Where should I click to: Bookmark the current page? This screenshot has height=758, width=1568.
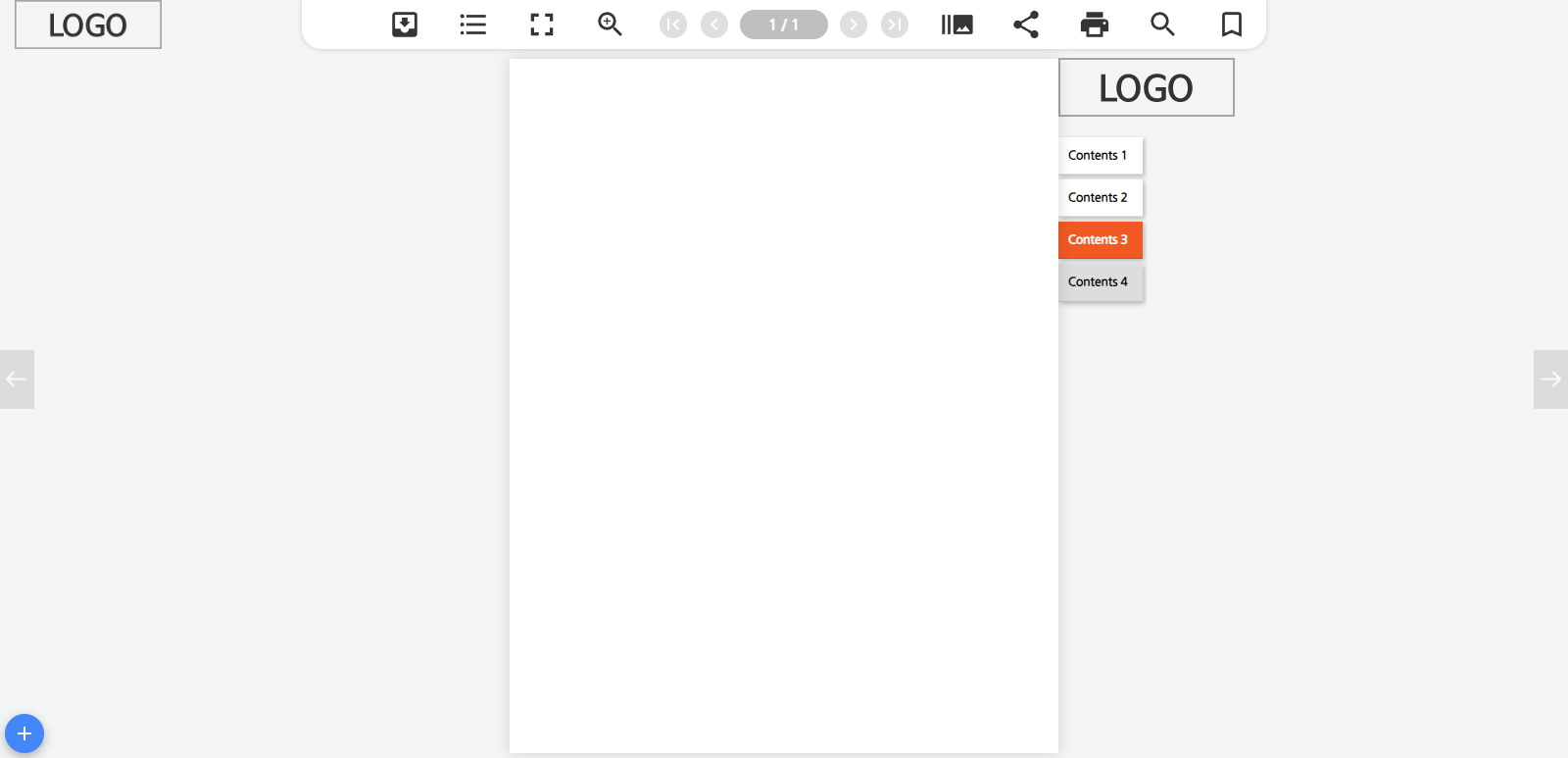pyautogui.click(x=1232, y=25)
